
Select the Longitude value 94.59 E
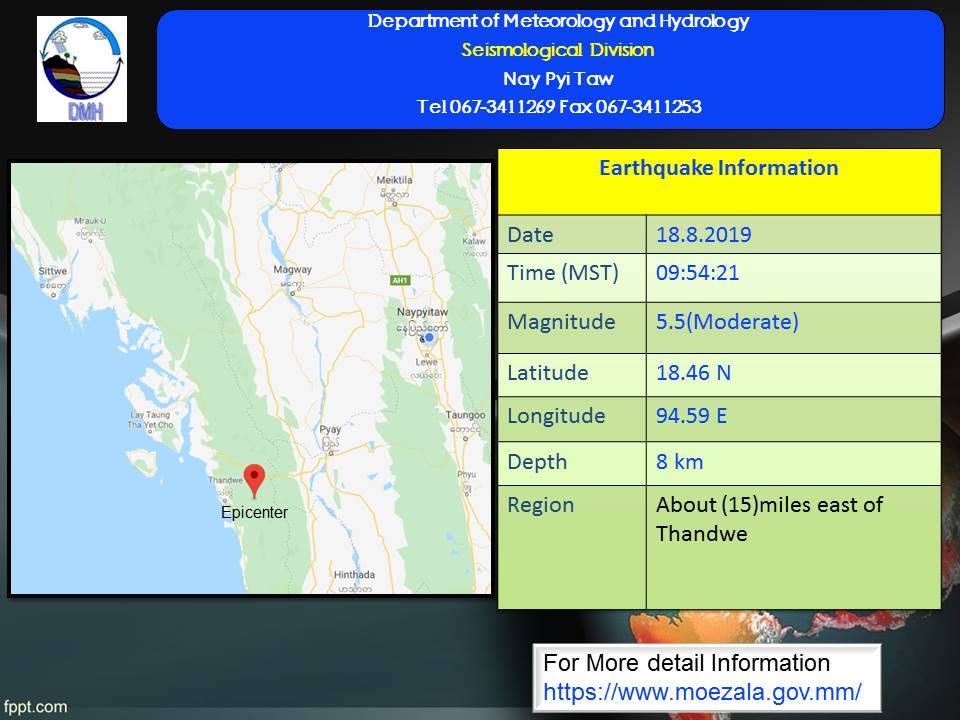tap(691, 416)
